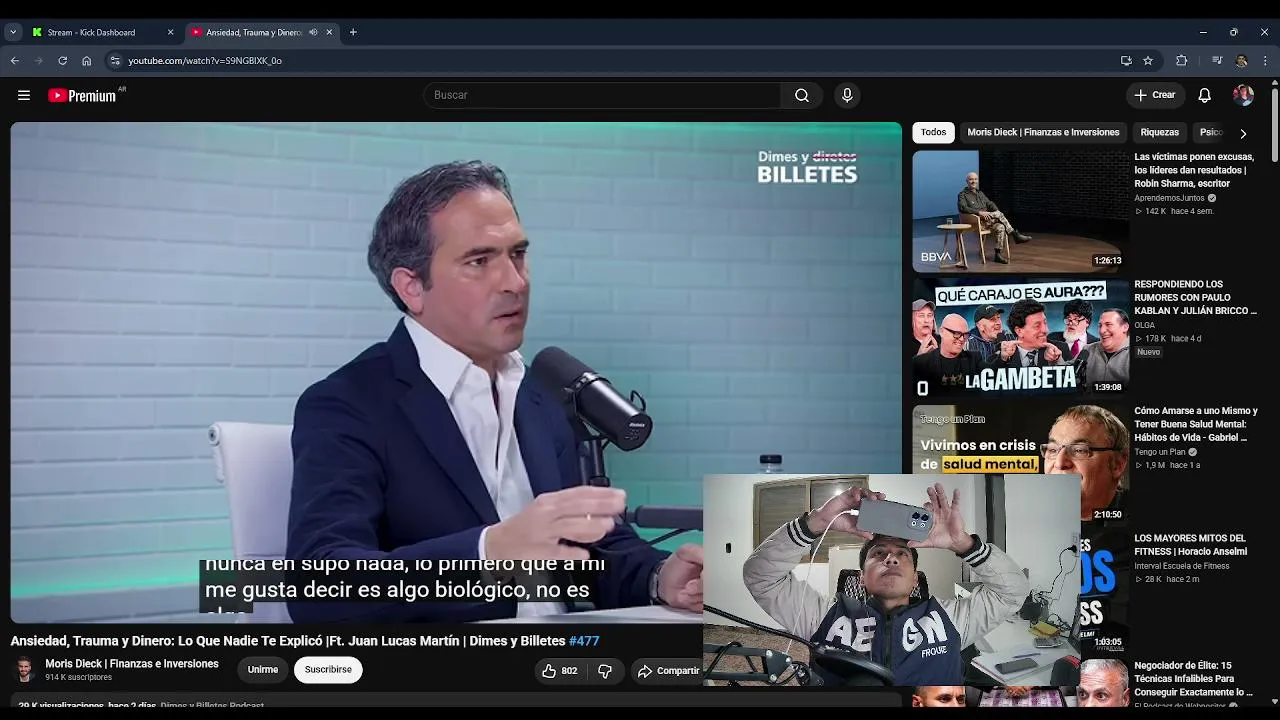Viewport: 1280px width, 720px height.
Task: Open video LOS MAYORES MITOS DEL FITNESS
Action: 1190,545
